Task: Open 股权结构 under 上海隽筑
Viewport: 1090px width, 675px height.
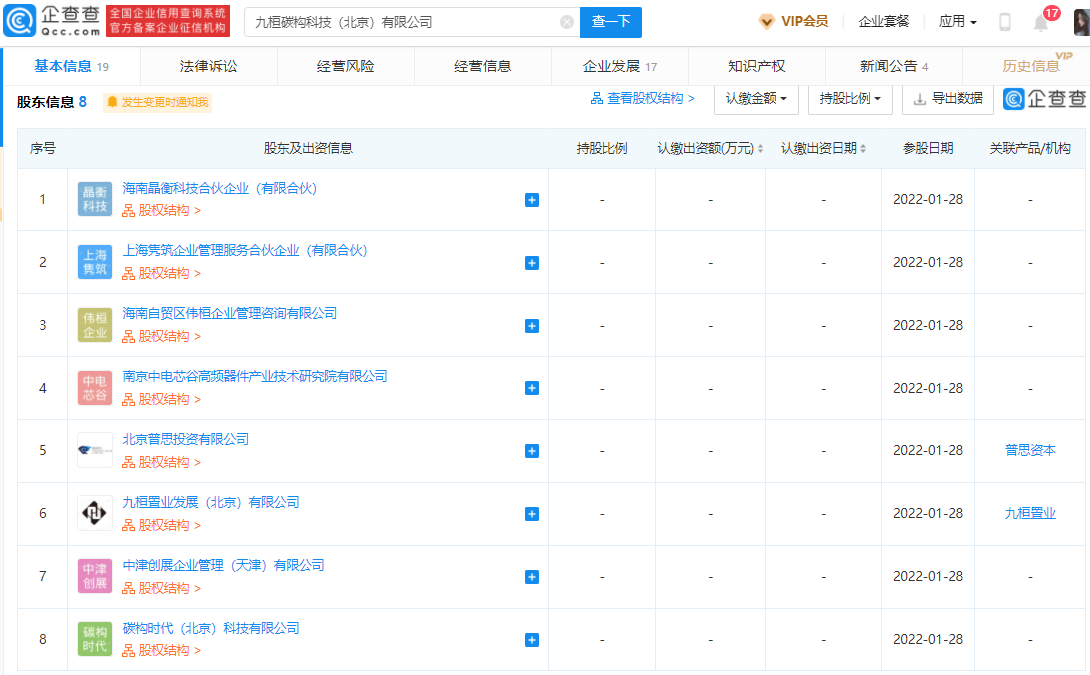Action: pos(162,273)
